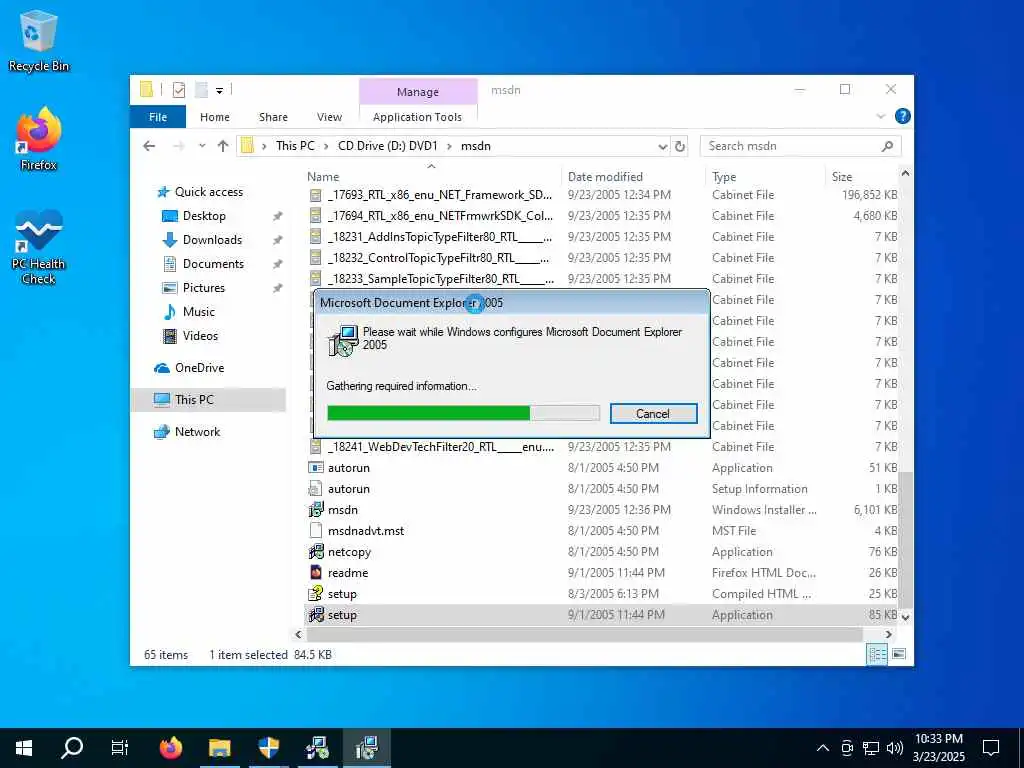The image size is (1024, 768).
Task: Show hidden tray icons chevron
Action: pos(823,748)
